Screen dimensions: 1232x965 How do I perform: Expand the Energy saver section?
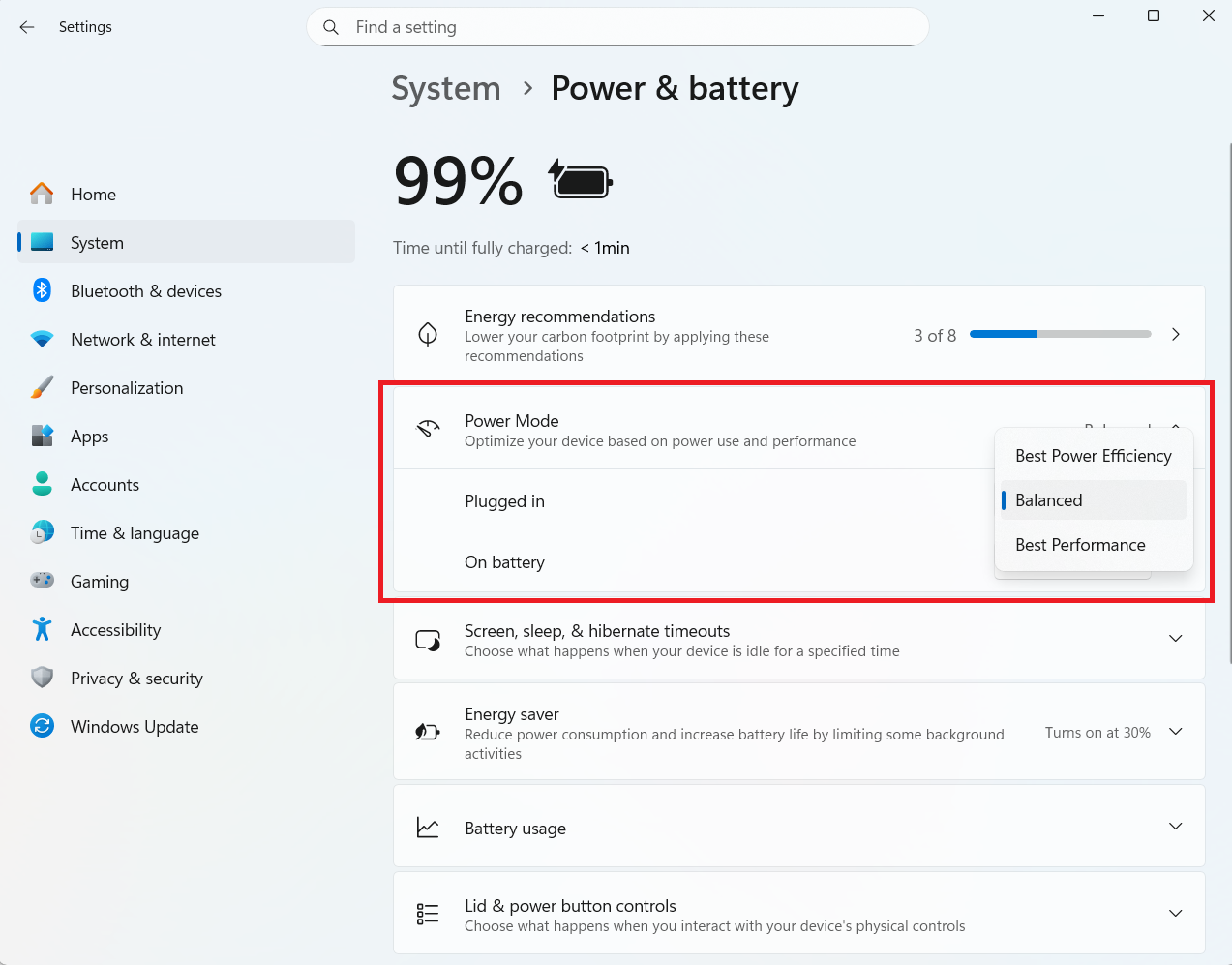[x=1175, y=732]
